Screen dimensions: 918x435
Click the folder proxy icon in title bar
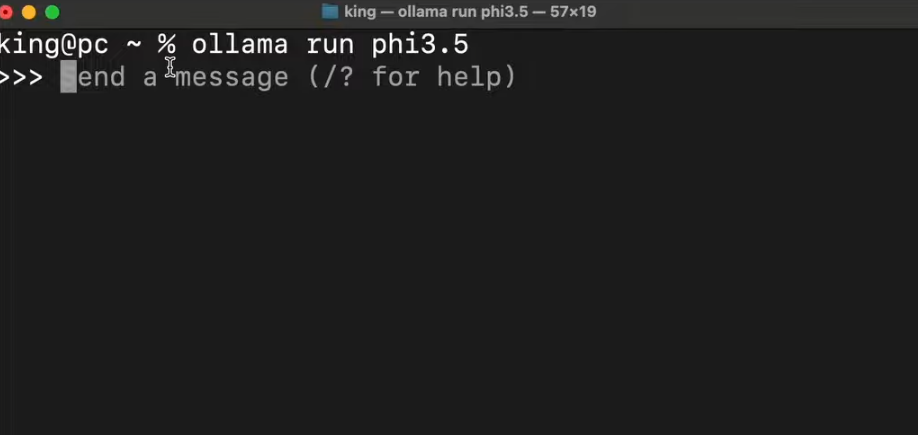click(x=330, y=12)
